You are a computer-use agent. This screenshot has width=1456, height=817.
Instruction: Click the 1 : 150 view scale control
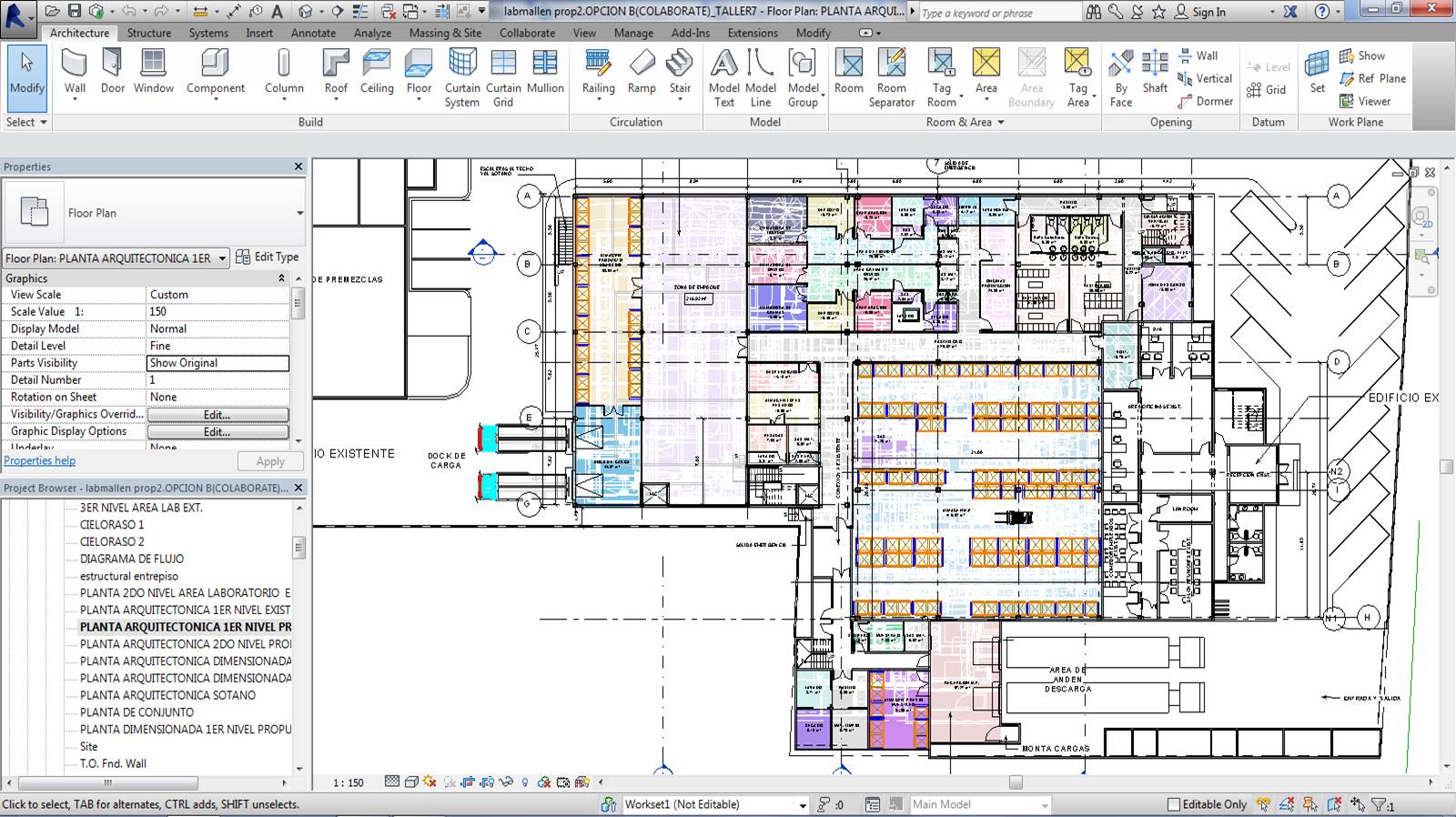349,782
